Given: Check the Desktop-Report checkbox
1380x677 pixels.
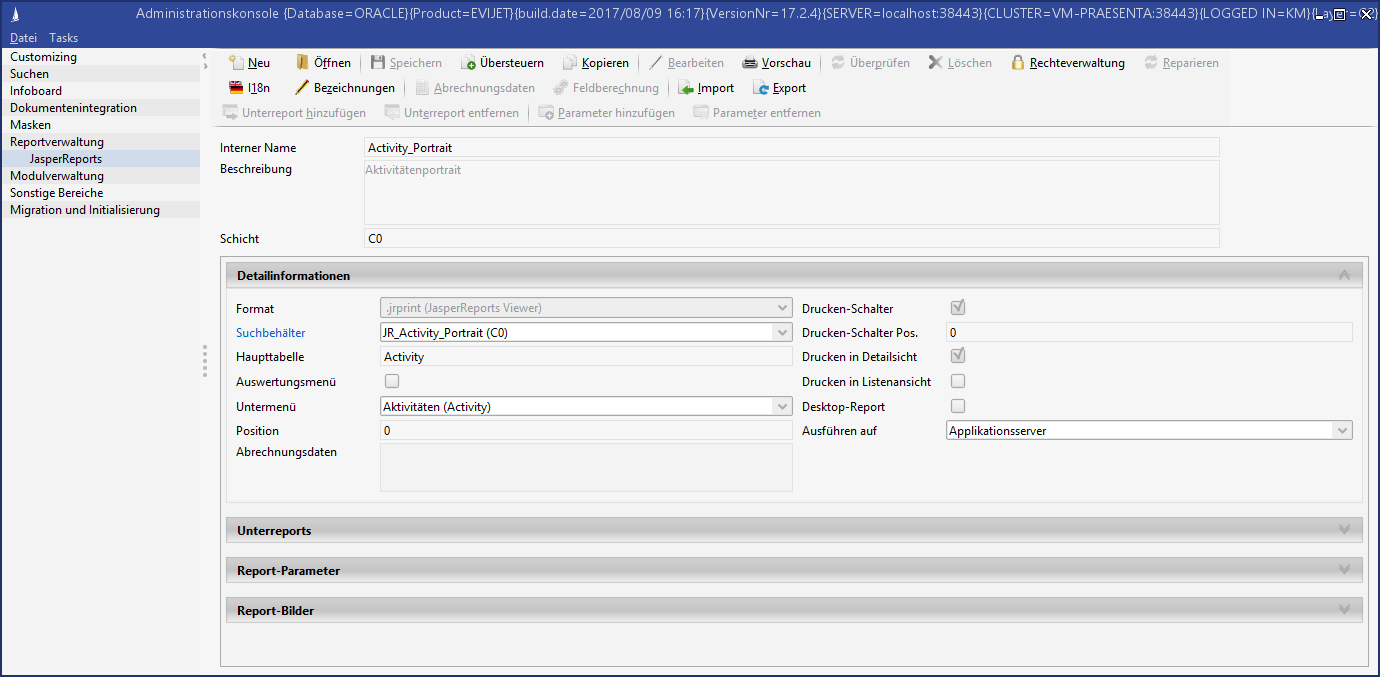Looking at the screenshot, I should tap(958, 406).
